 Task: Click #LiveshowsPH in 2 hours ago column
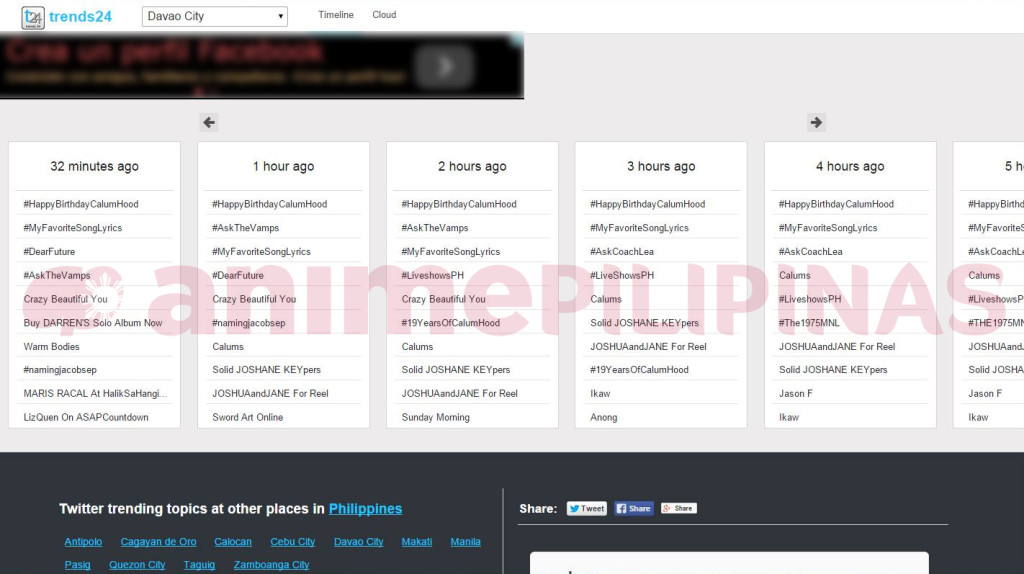click(432, 276)
